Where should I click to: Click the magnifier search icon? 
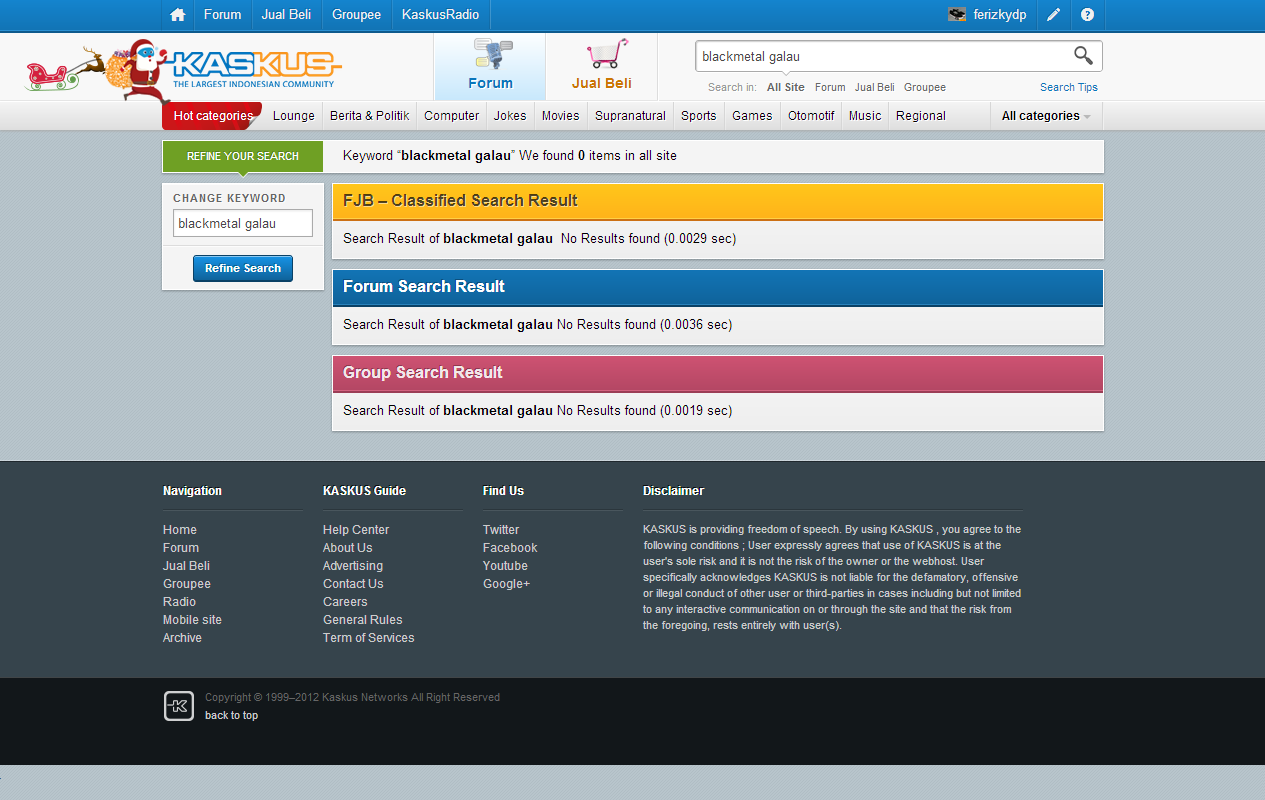[x=1083, y=56]
